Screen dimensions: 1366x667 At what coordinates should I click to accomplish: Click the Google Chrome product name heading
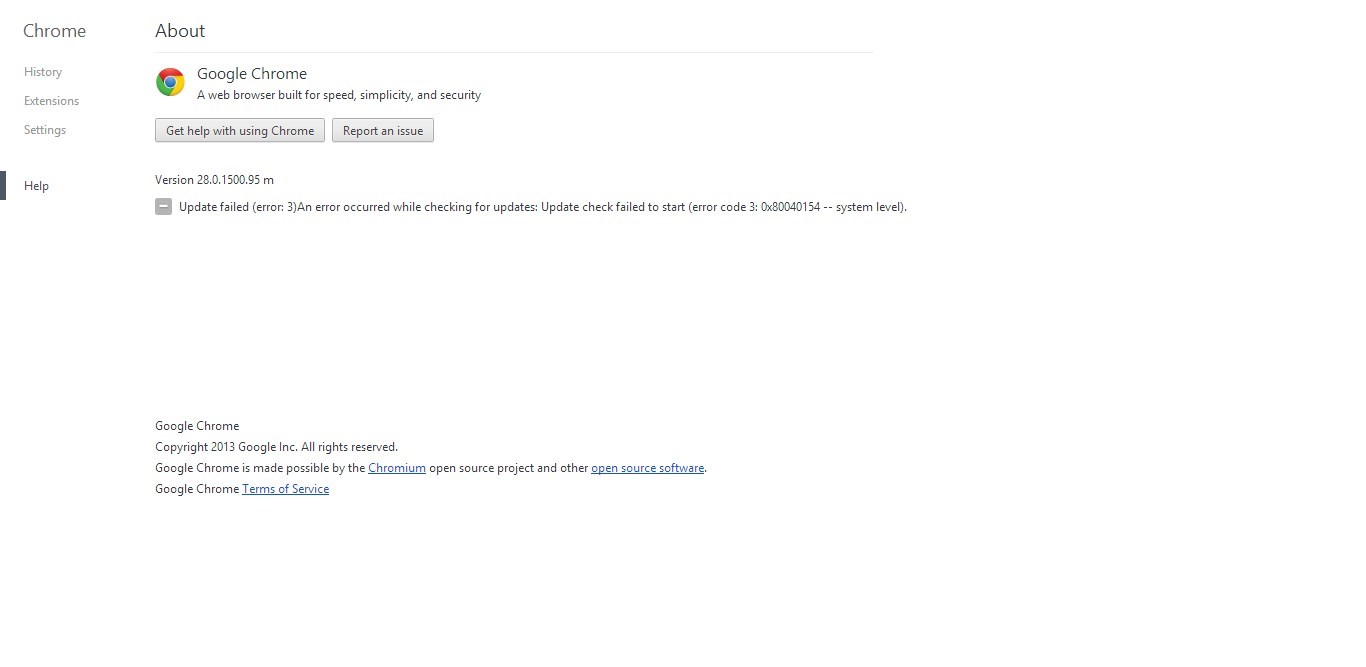[252, 74]
